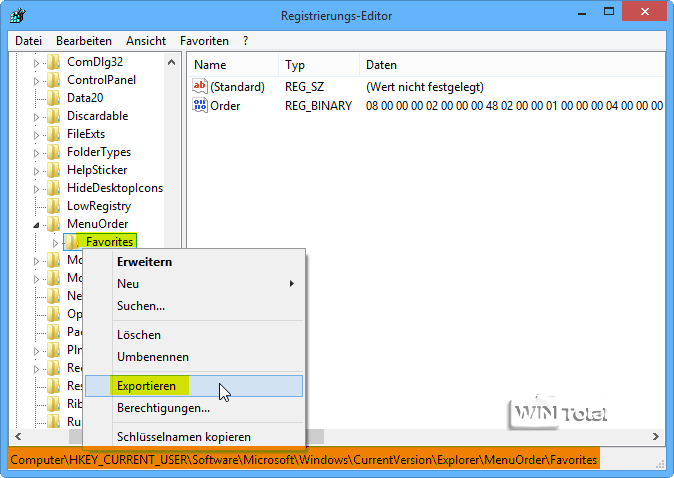Click the HelpSticker folder icon
Screen dimensions: 674x478
point(54,170)
